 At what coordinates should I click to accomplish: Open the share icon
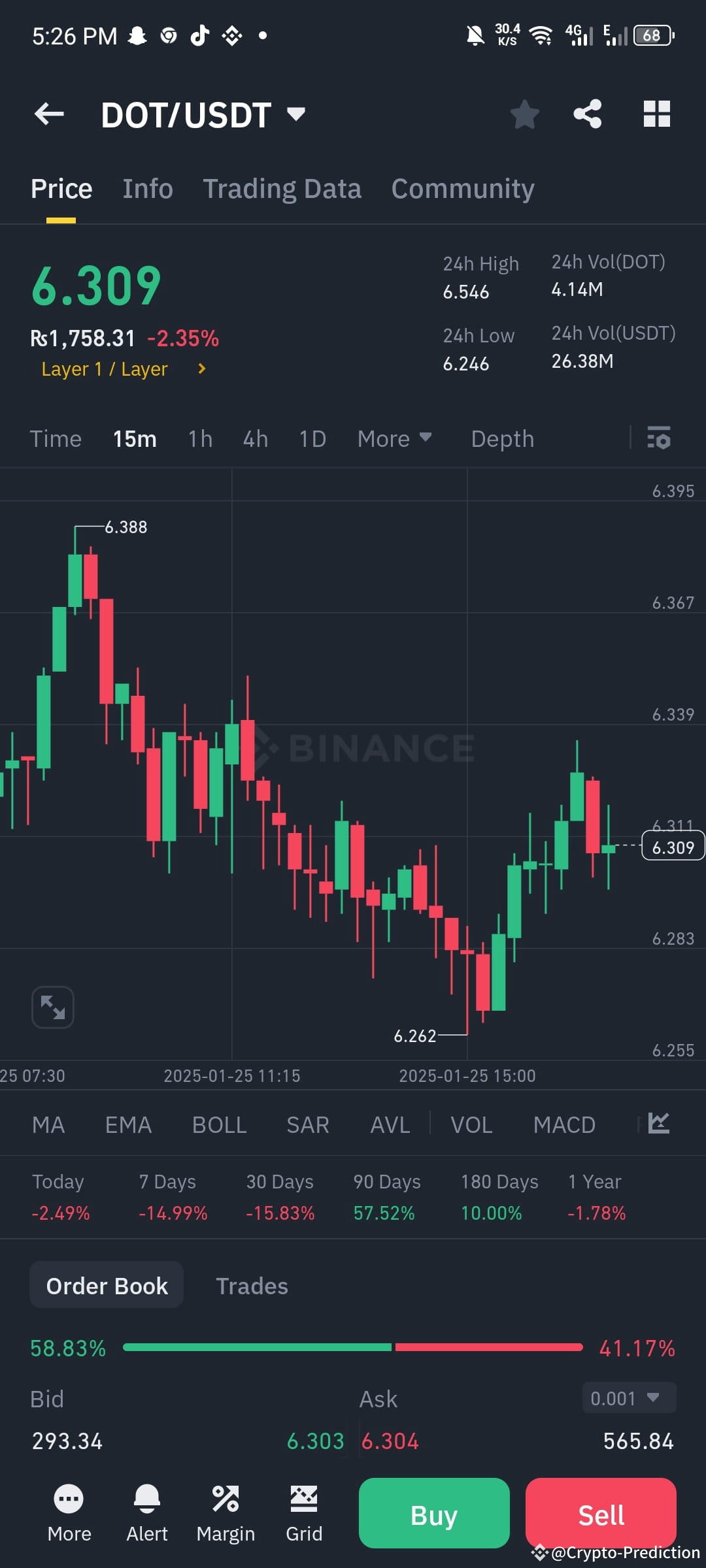click(x=588, y=114)
